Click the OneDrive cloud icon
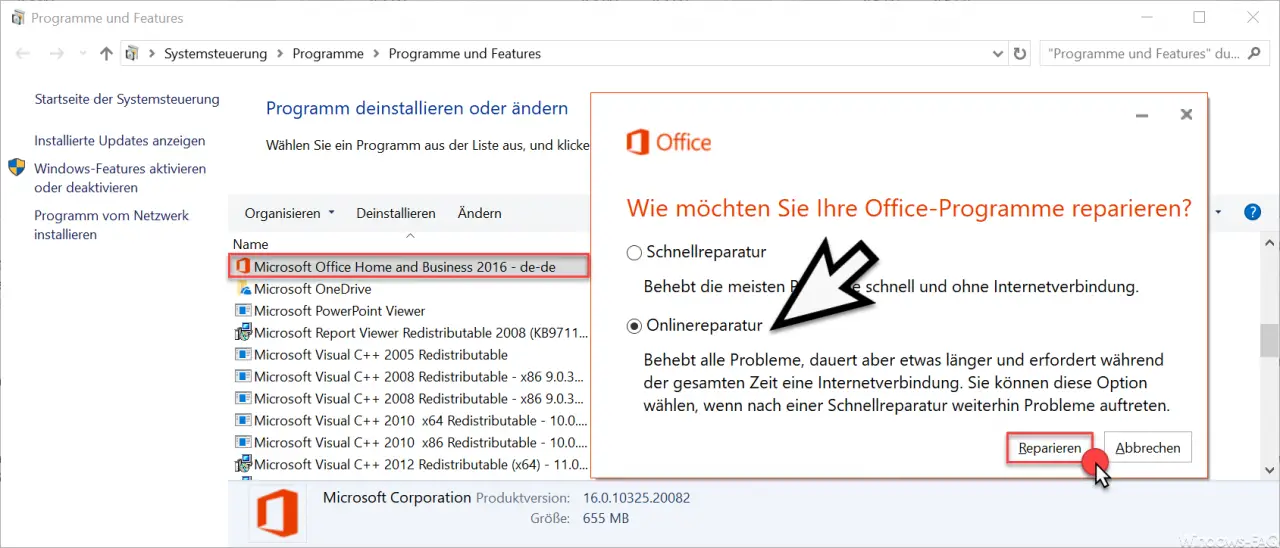This screenshot has height=548, width=1280. [243, 289]
